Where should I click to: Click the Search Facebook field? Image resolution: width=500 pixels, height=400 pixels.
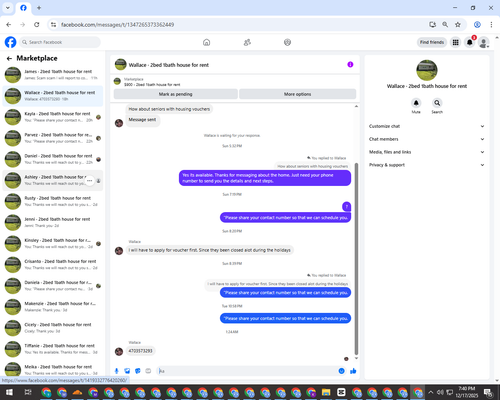click(x=60, y=42)
